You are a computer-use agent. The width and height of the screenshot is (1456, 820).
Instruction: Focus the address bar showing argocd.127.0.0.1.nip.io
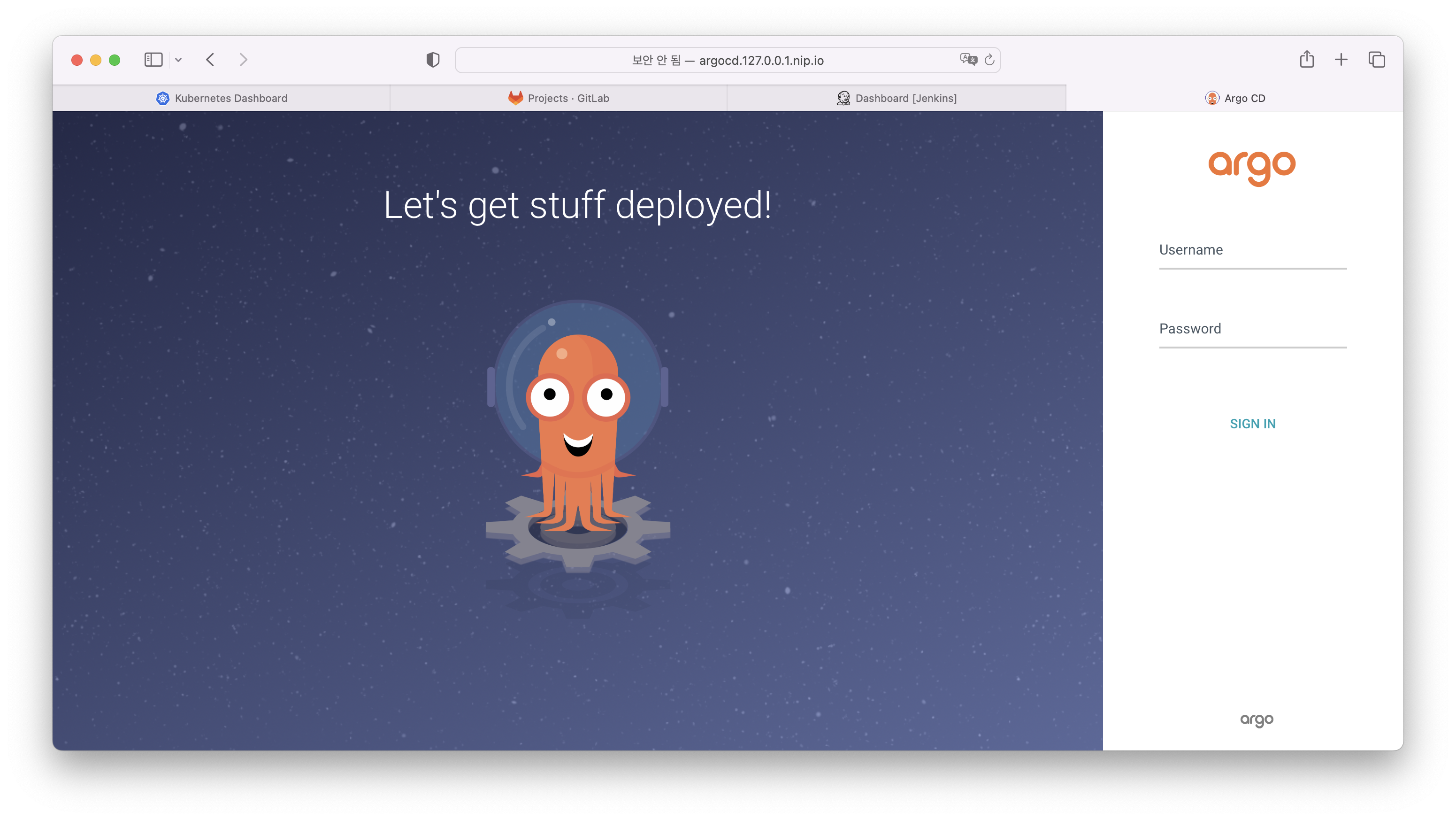click(x=728, y=60)
